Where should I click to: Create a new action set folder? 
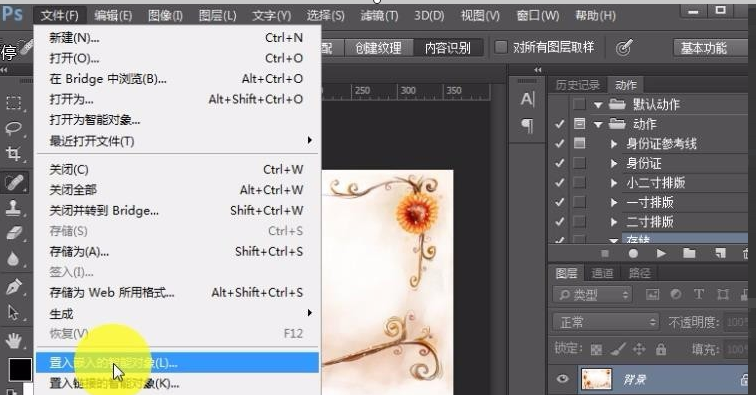[x=689, y=253]
